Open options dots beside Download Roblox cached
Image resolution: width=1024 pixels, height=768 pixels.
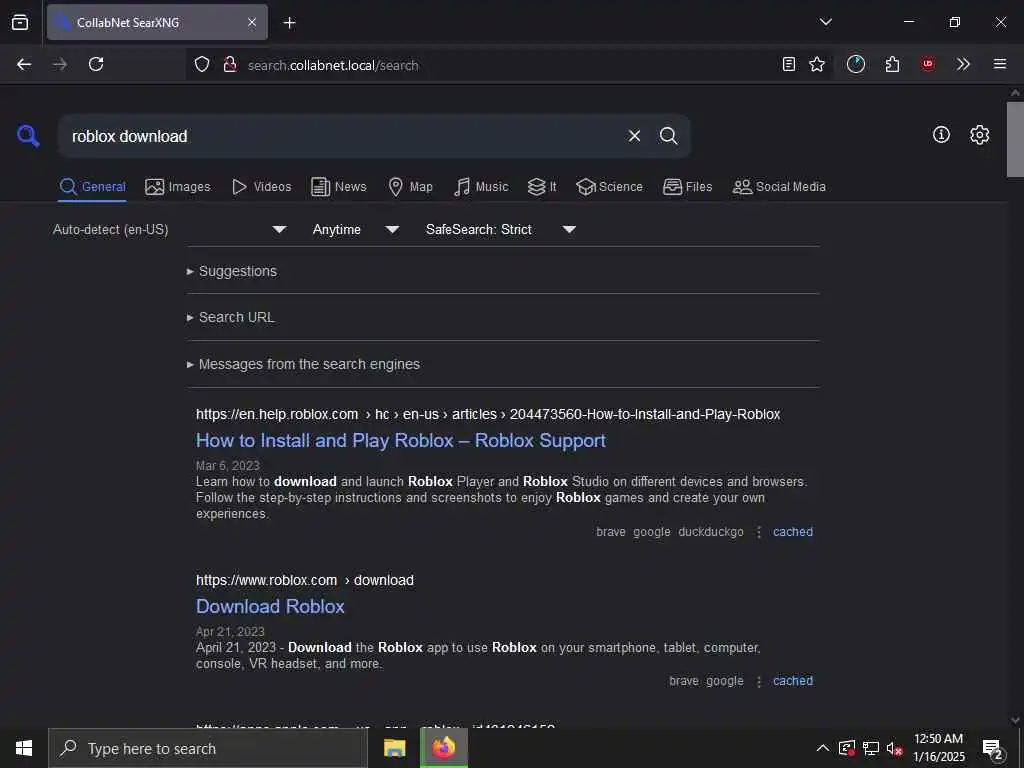click(x=758, y=682)
